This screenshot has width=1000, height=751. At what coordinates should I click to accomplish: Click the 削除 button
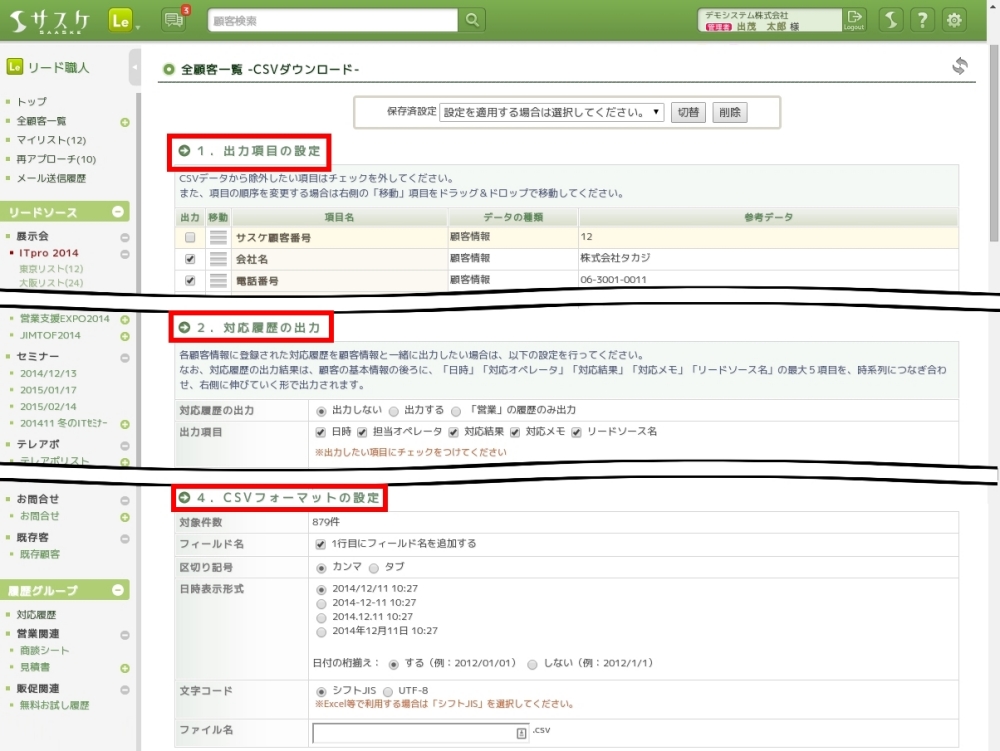(x=729, y=112)
